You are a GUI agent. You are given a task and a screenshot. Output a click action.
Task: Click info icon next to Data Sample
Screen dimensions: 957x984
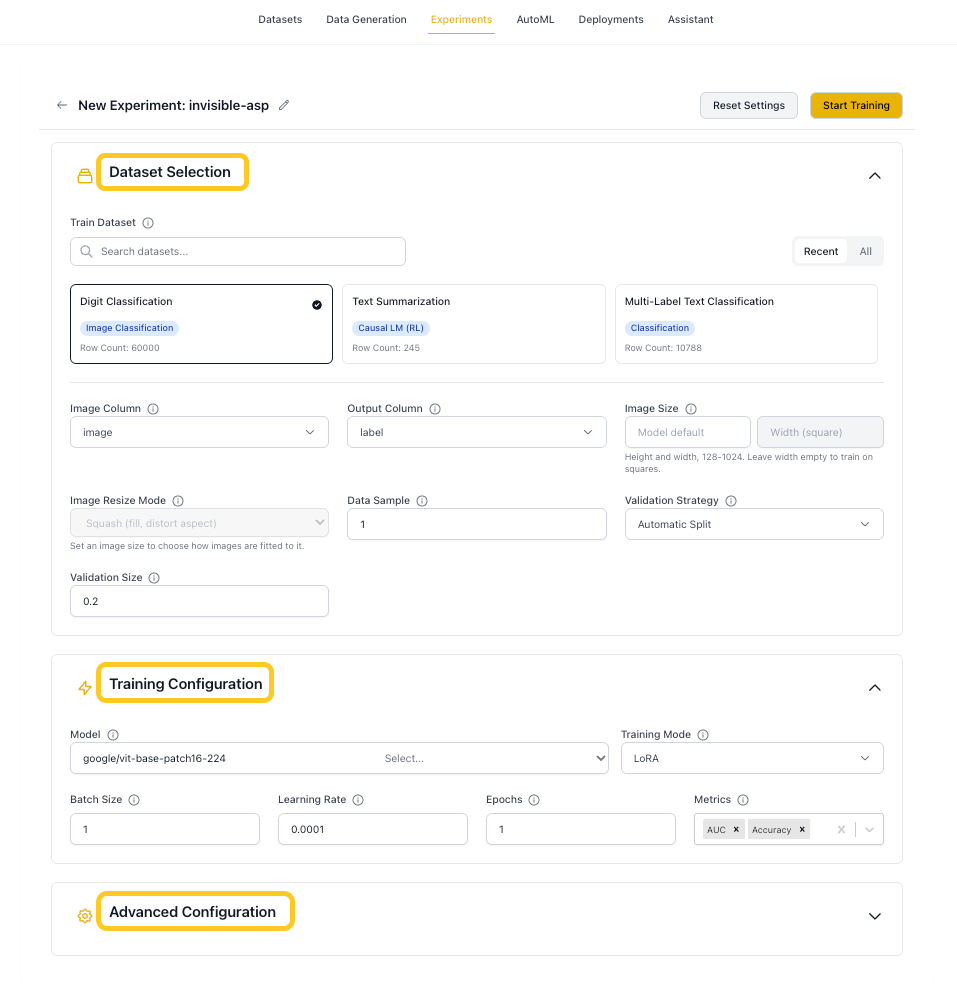click(422, 501)
